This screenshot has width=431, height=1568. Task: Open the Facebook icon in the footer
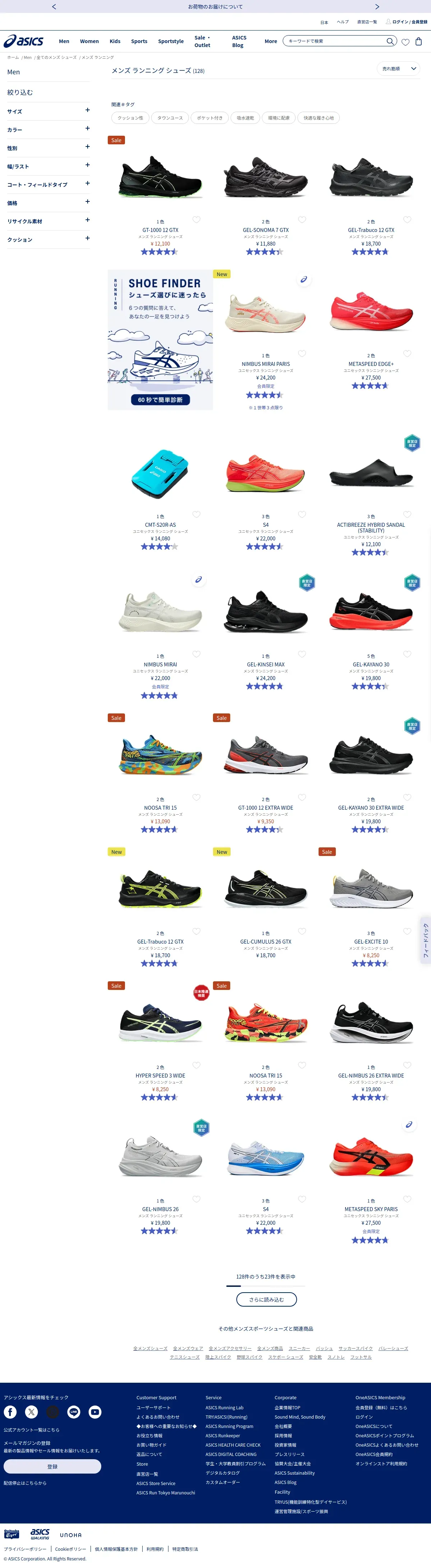tap(10, 1411)
